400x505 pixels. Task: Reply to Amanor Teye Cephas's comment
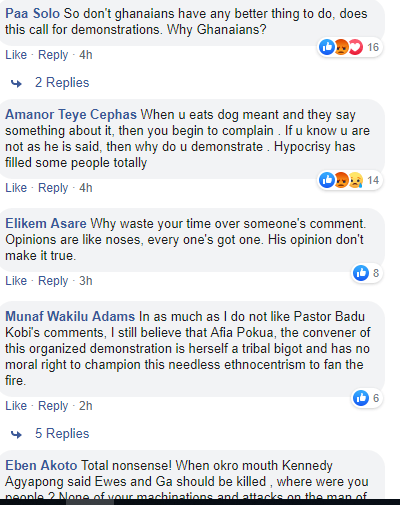point(53,188)
